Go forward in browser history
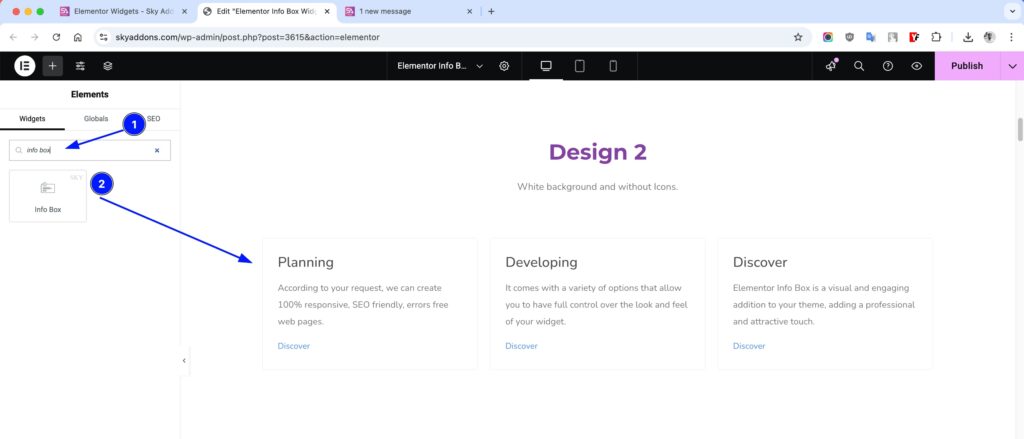Screen dimensions: 1024x439 [x=35, y=37]
